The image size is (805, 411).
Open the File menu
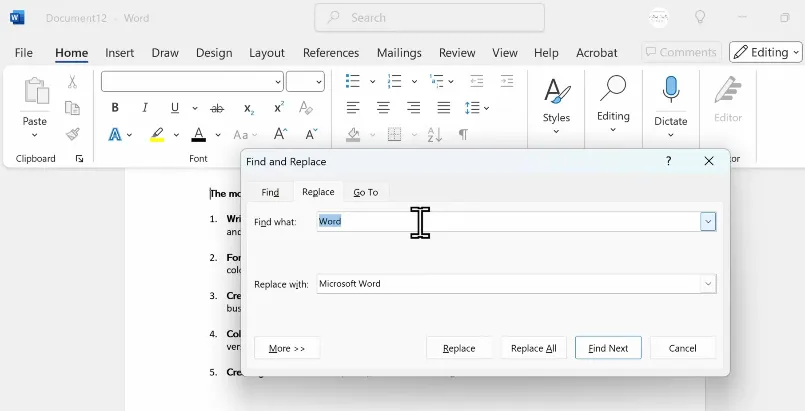tap(24, 53)
